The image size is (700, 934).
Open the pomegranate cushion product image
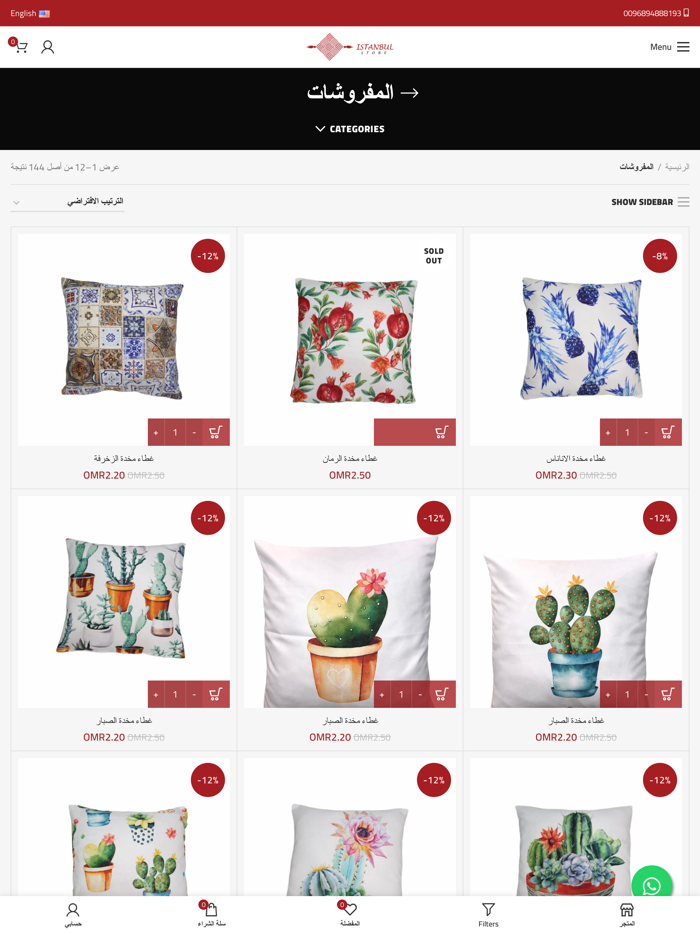[350, 340]
